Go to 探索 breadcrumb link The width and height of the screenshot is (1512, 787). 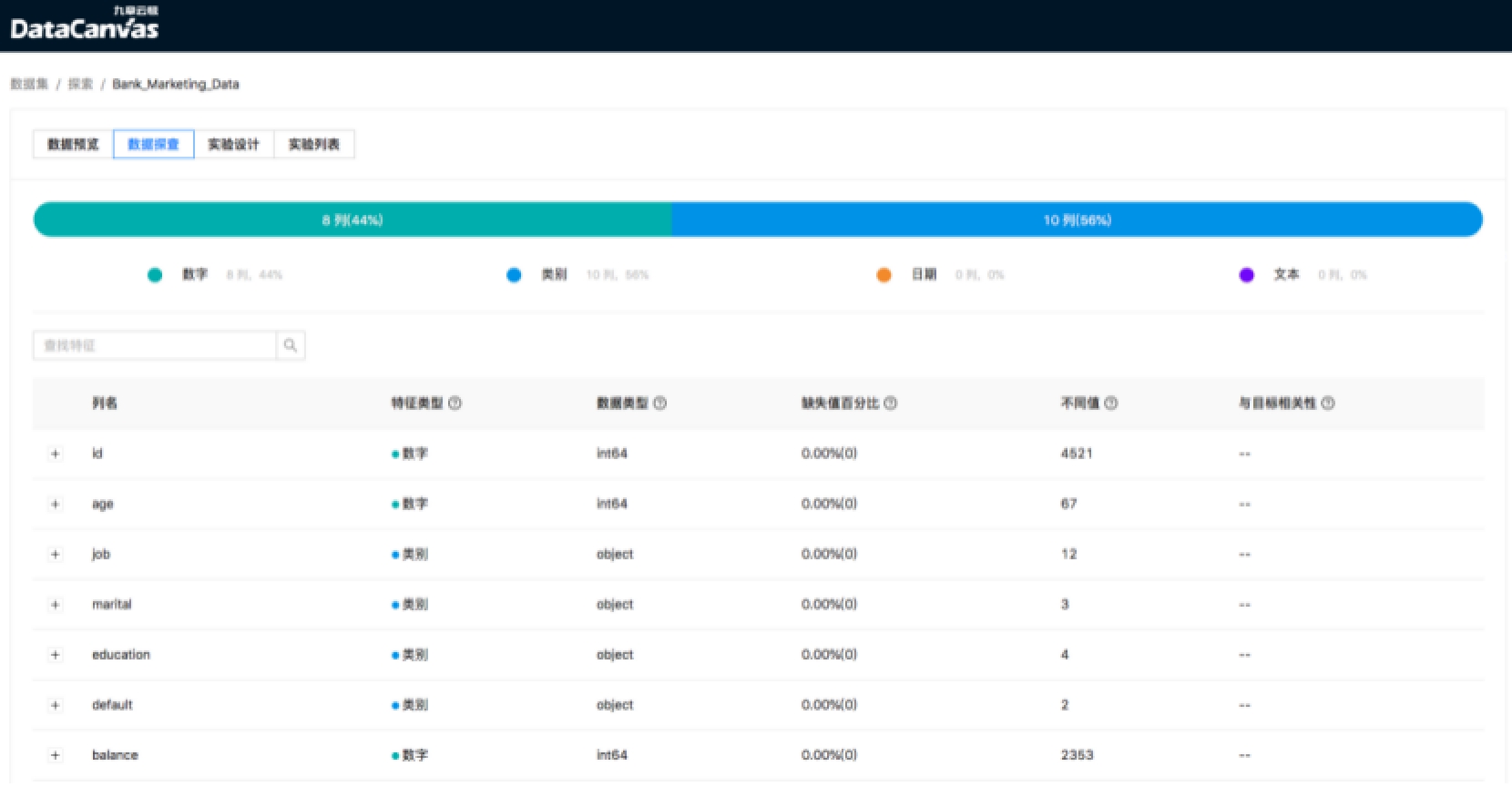coord(80,84)
